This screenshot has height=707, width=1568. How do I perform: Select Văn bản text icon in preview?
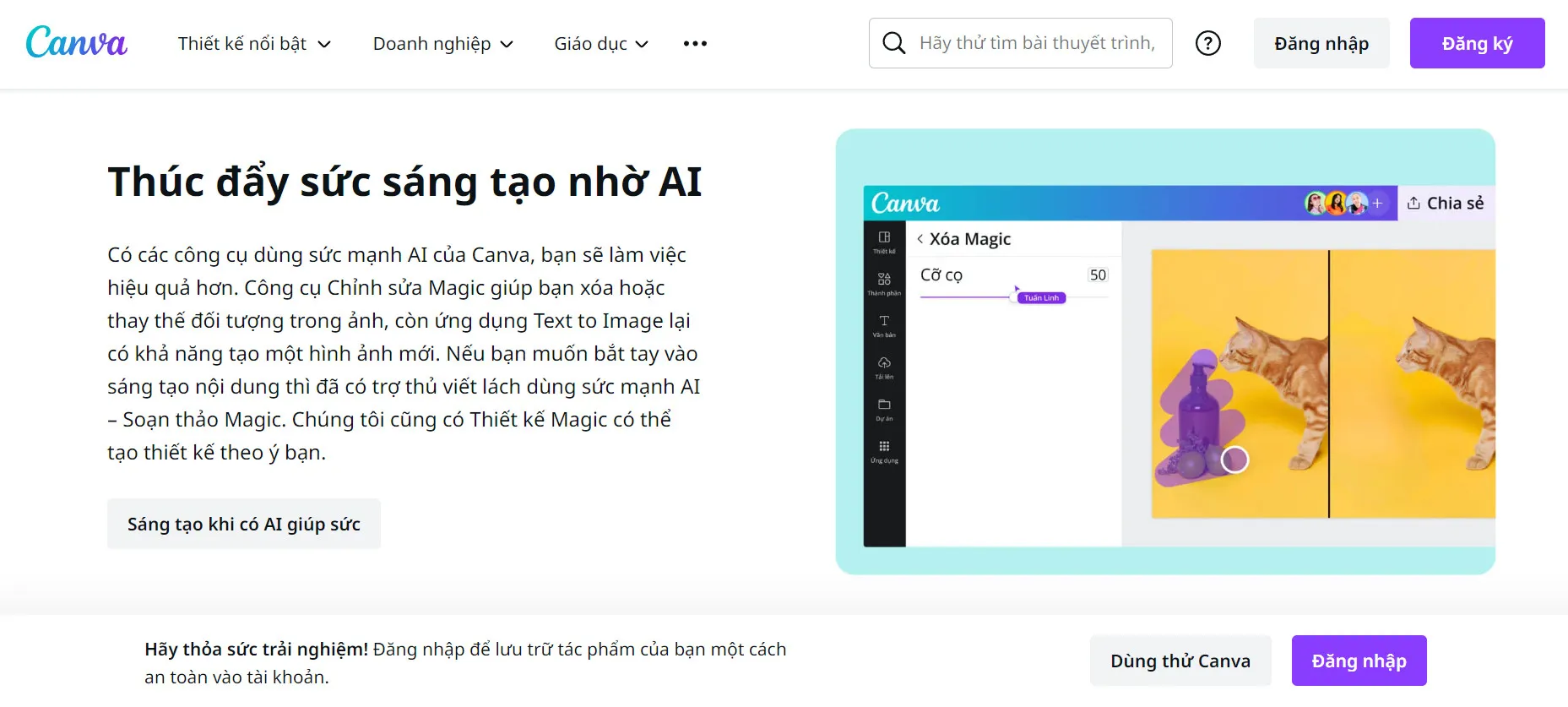click(x=884, y=325)
